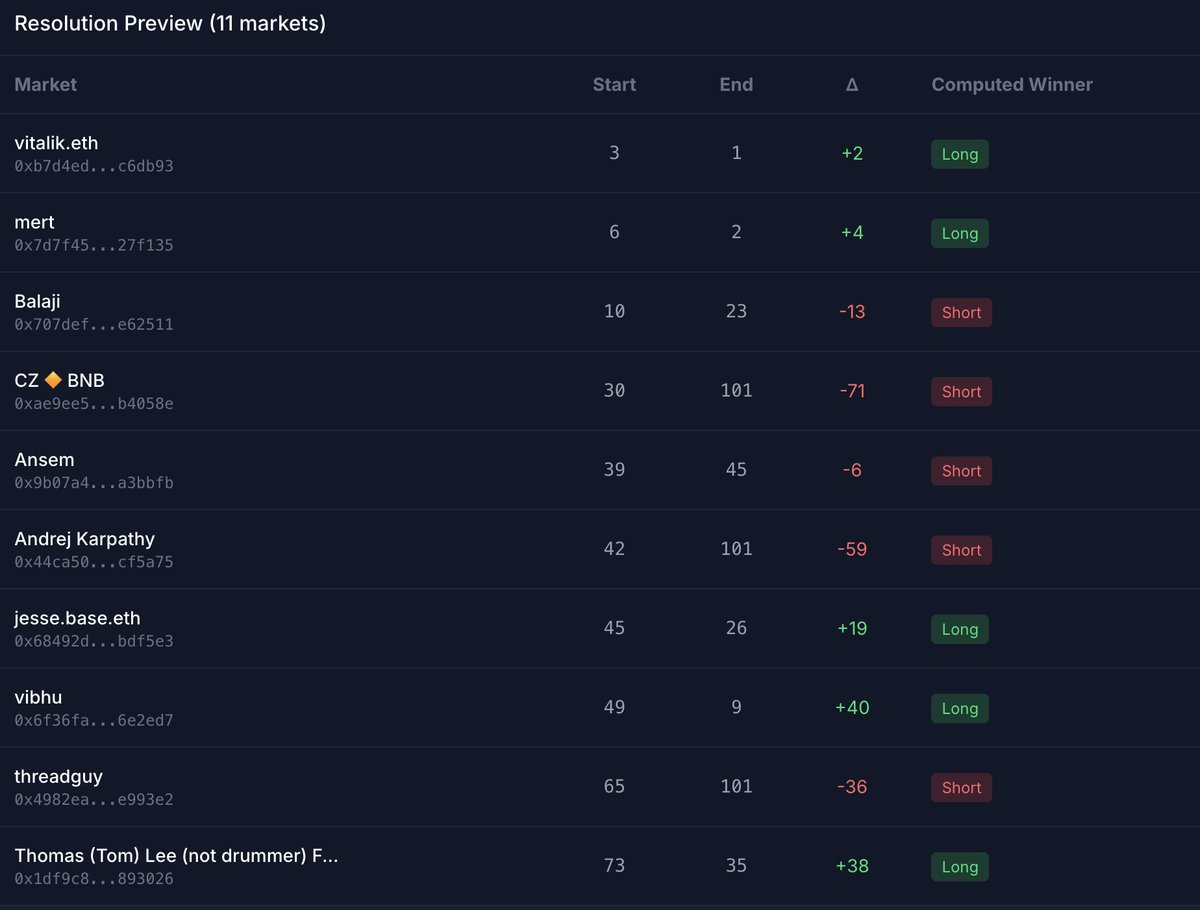Image resolution: width=1200 pixels, height=910 pixels.
Task: Click the Market column header
Action: pos(45,85)
